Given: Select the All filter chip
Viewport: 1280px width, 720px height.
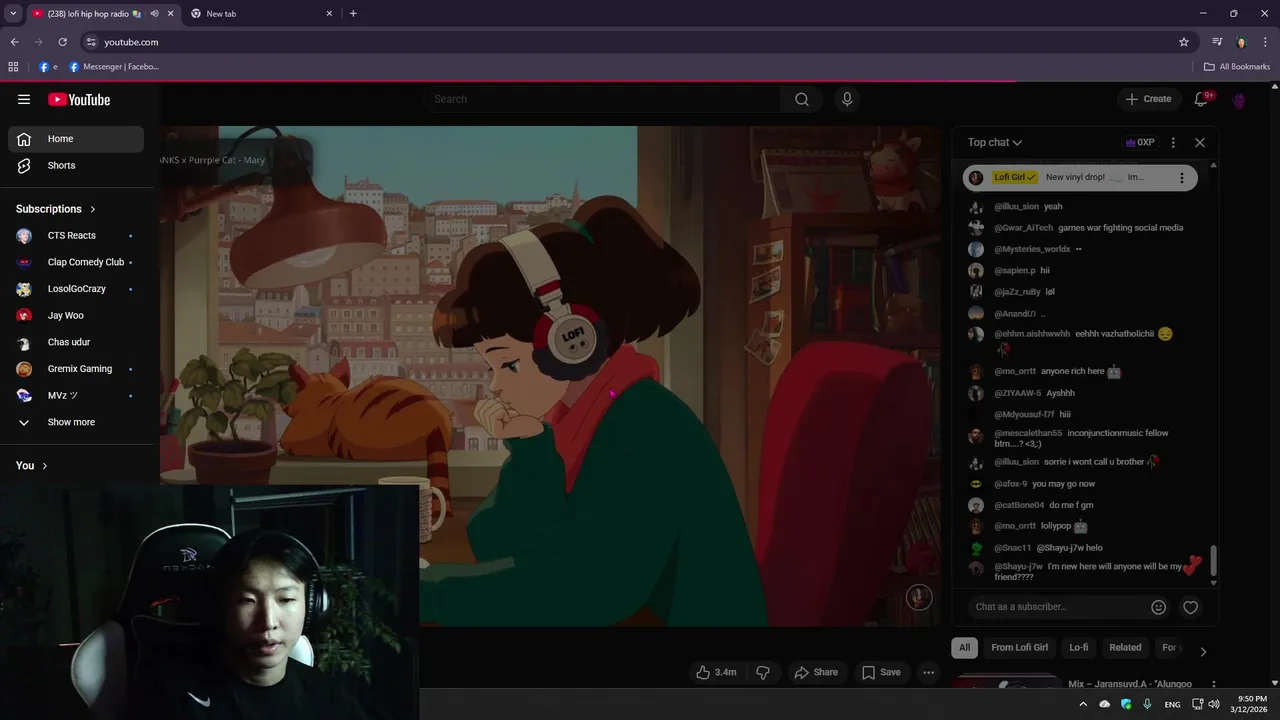Looking at the screenshot, I should point(964,647).
